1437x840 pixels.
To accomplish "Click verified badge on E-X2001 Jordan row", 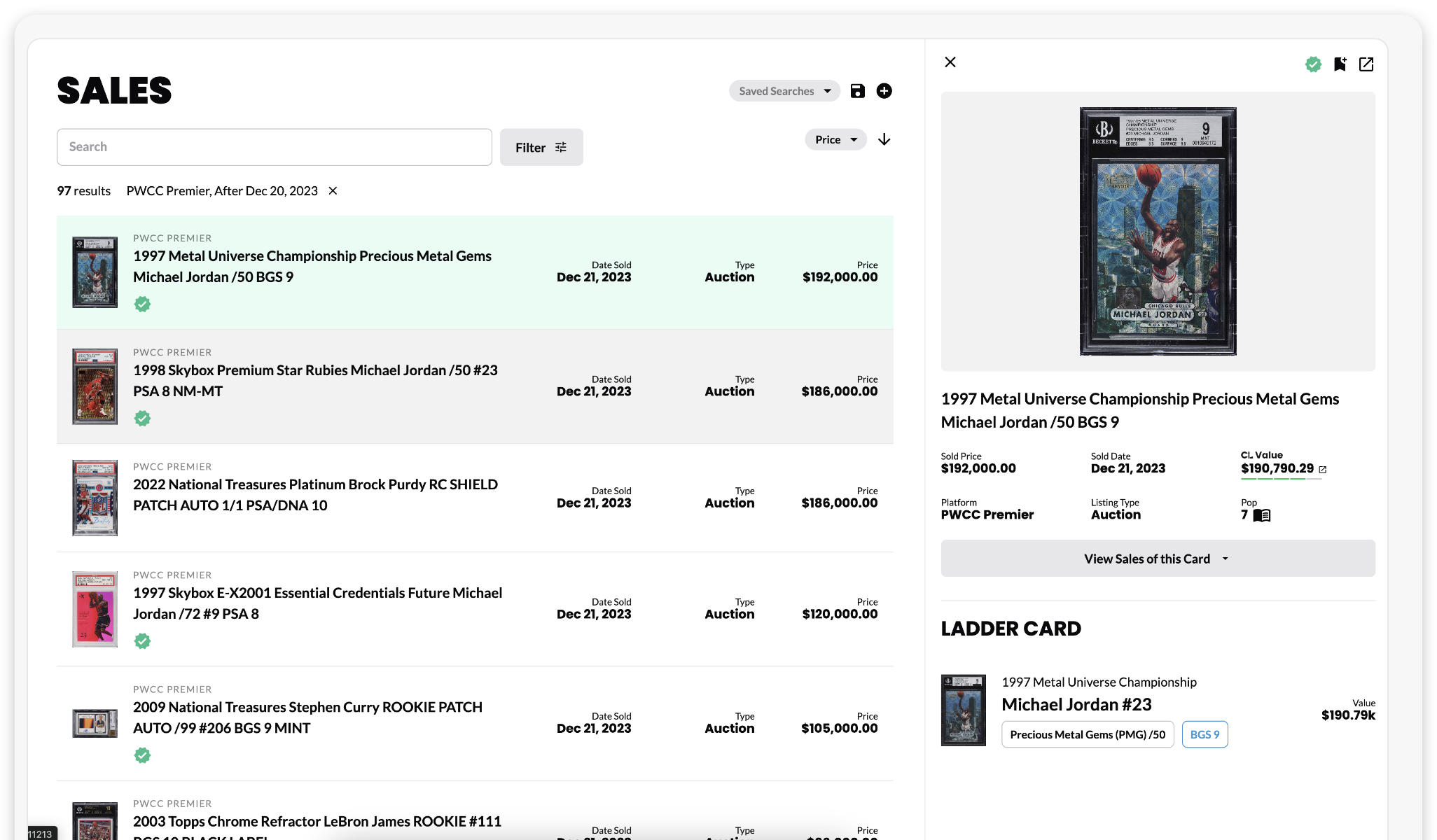I will [x=142, y=641].
